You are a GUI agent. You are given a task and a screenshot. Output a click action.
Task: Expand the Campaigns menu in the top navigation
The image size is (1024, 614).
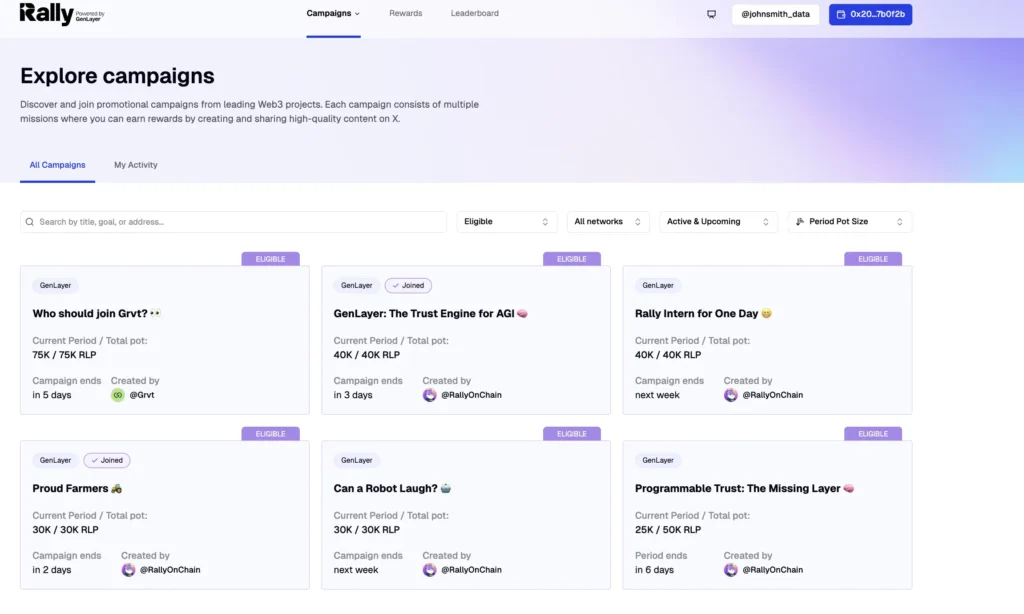(x=333, y=14)
